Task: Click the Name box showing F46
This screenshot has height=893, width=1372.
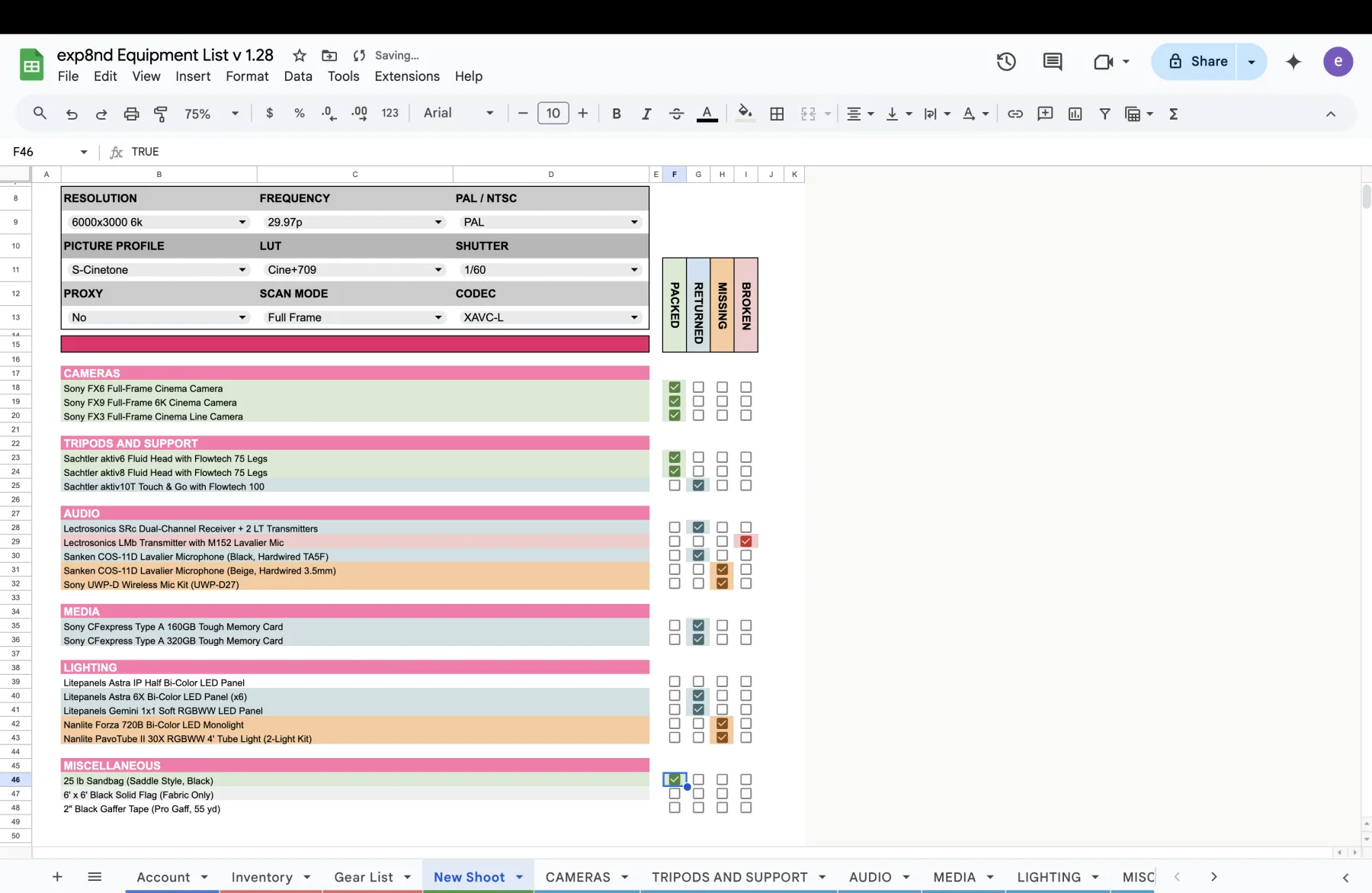Action: [50, 152]
